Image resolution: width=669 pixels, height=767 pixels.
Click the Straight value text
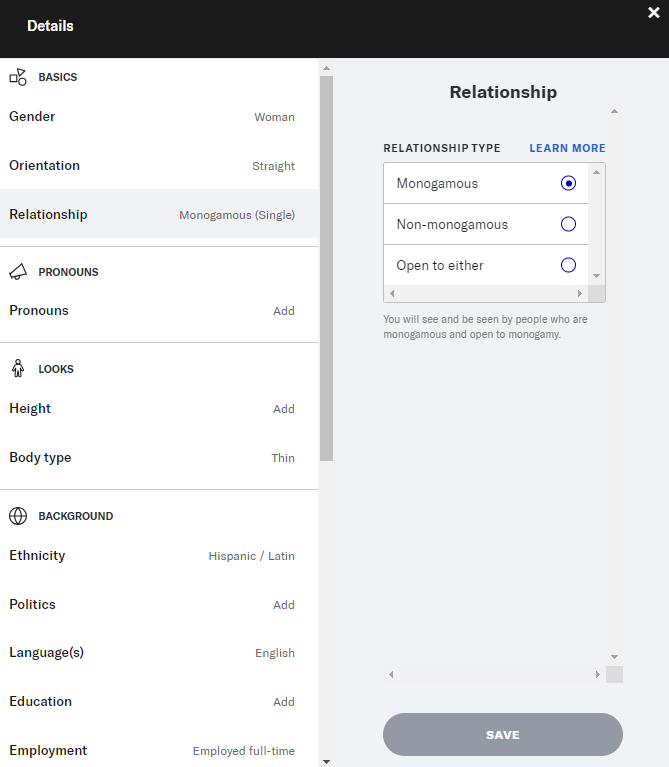point(273,166)
